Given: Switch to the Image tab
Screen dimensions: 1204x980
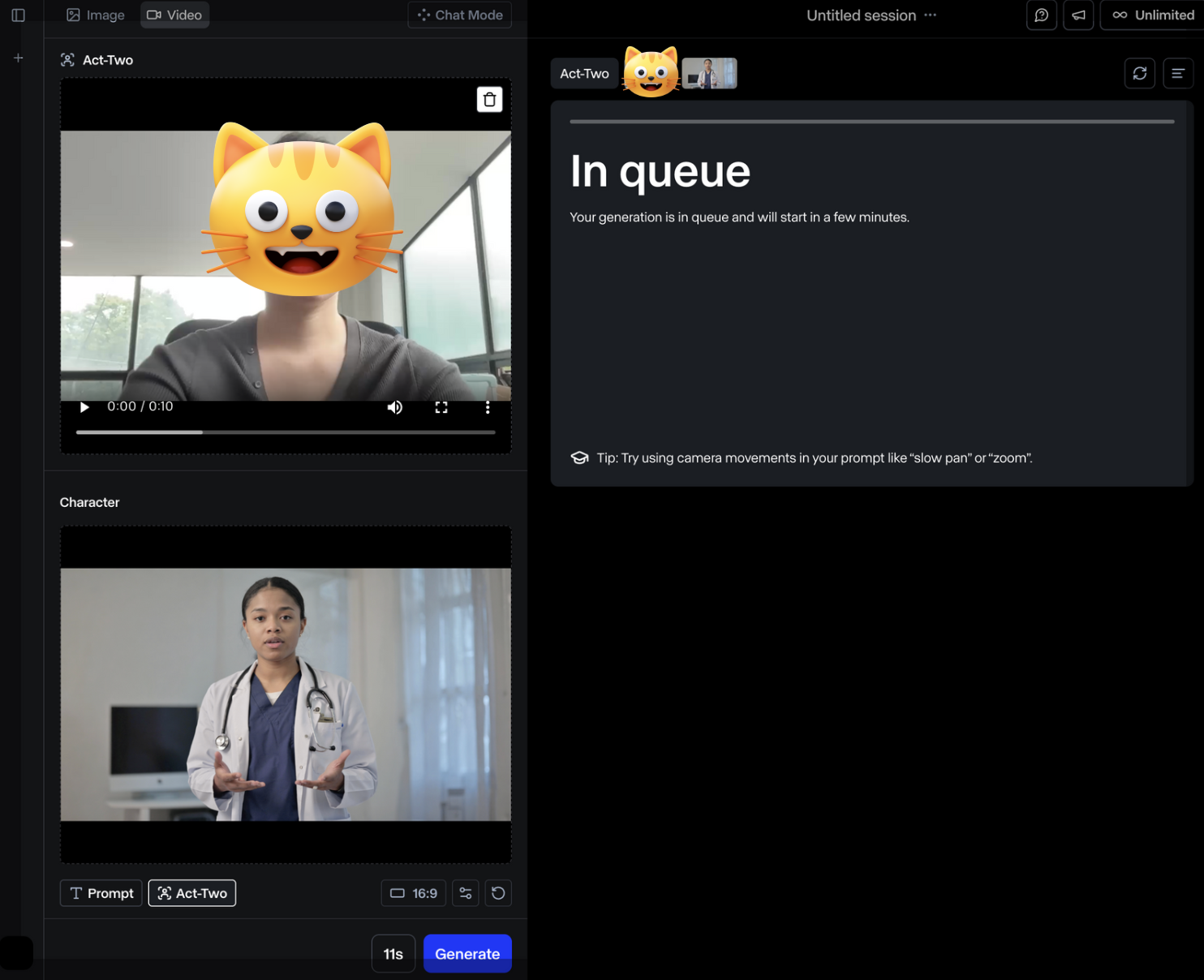Looking at the screenshot, I should tap(96, 15).
